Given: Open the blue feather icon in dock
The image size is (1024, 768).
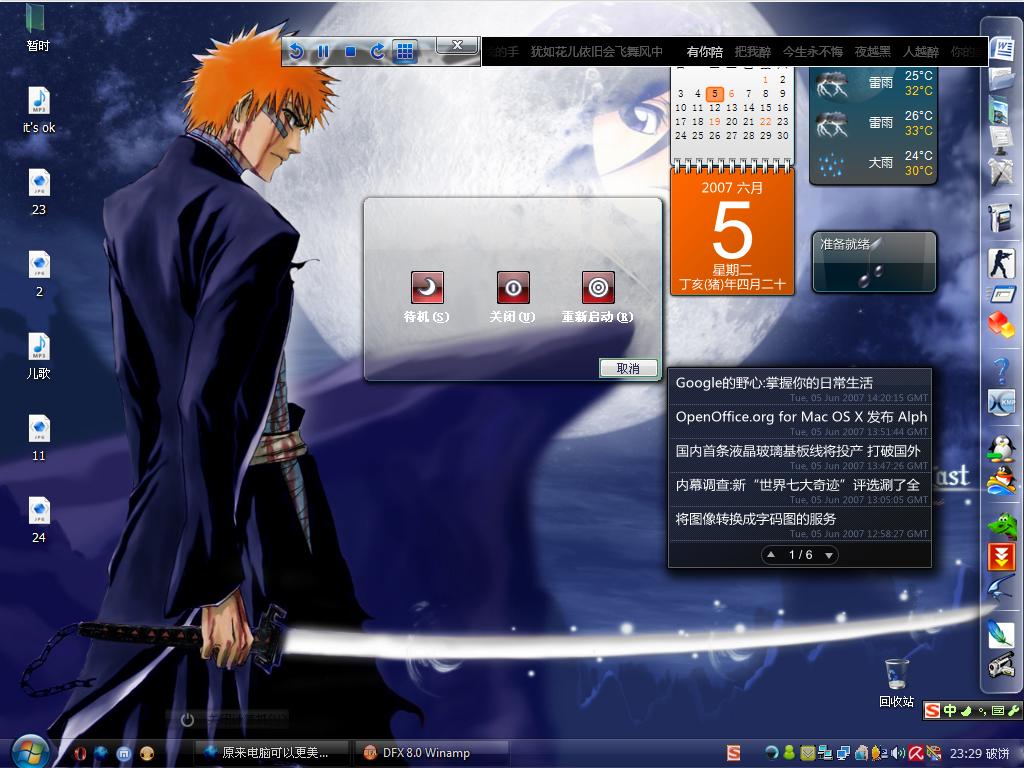Looking at the screenshot, I should [x=1002, y=633].
